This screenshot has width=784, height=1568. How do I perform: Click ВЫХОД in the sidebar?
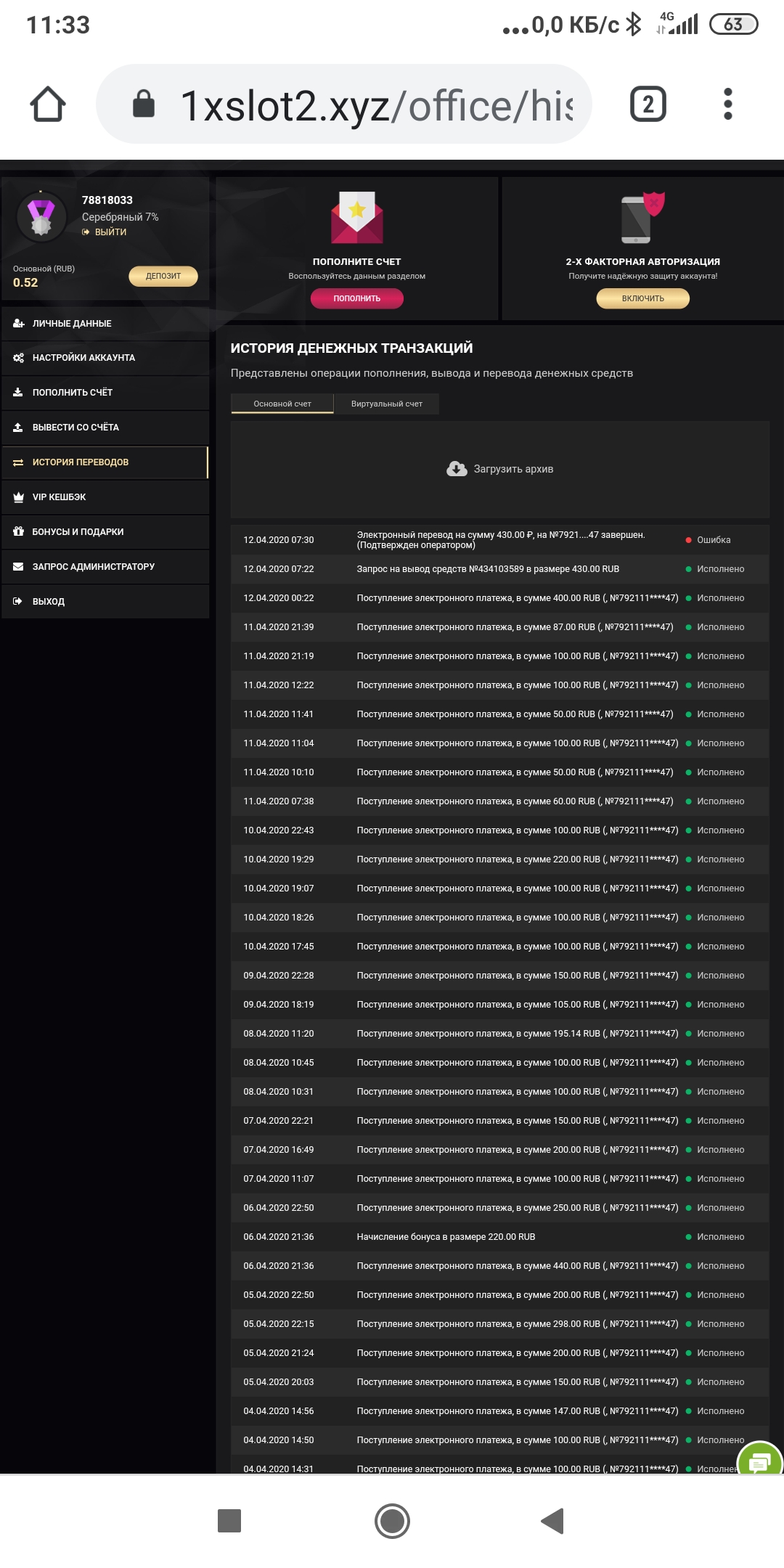coord(105,602)
